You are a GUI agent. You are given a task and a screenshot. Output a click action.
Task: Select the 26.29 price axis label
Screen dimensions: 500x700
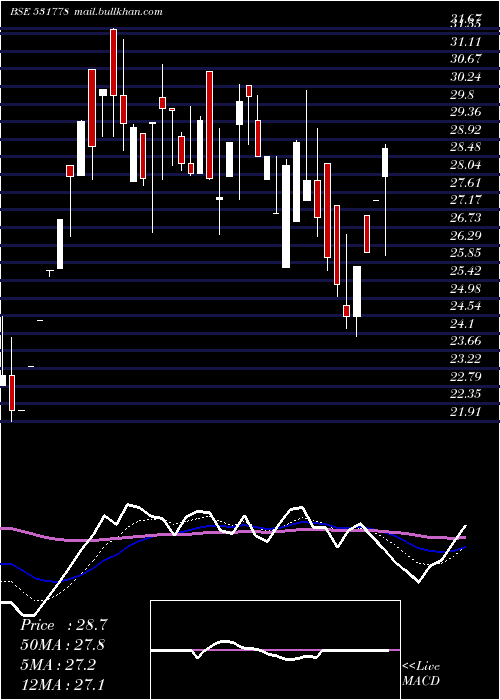point(466,235)
